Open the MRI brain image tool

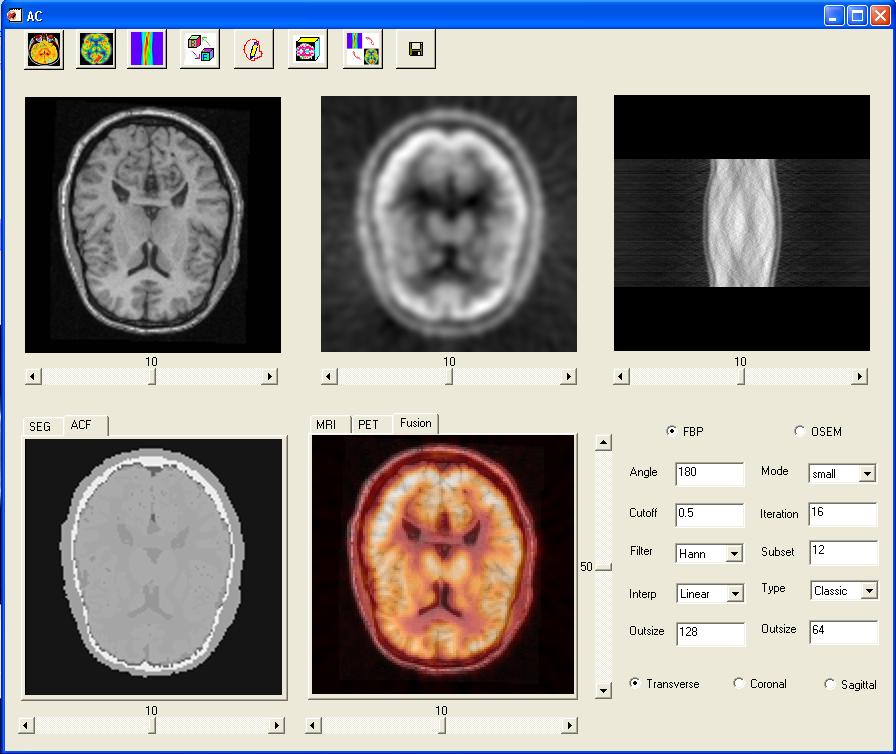click(x=42, y=47)
